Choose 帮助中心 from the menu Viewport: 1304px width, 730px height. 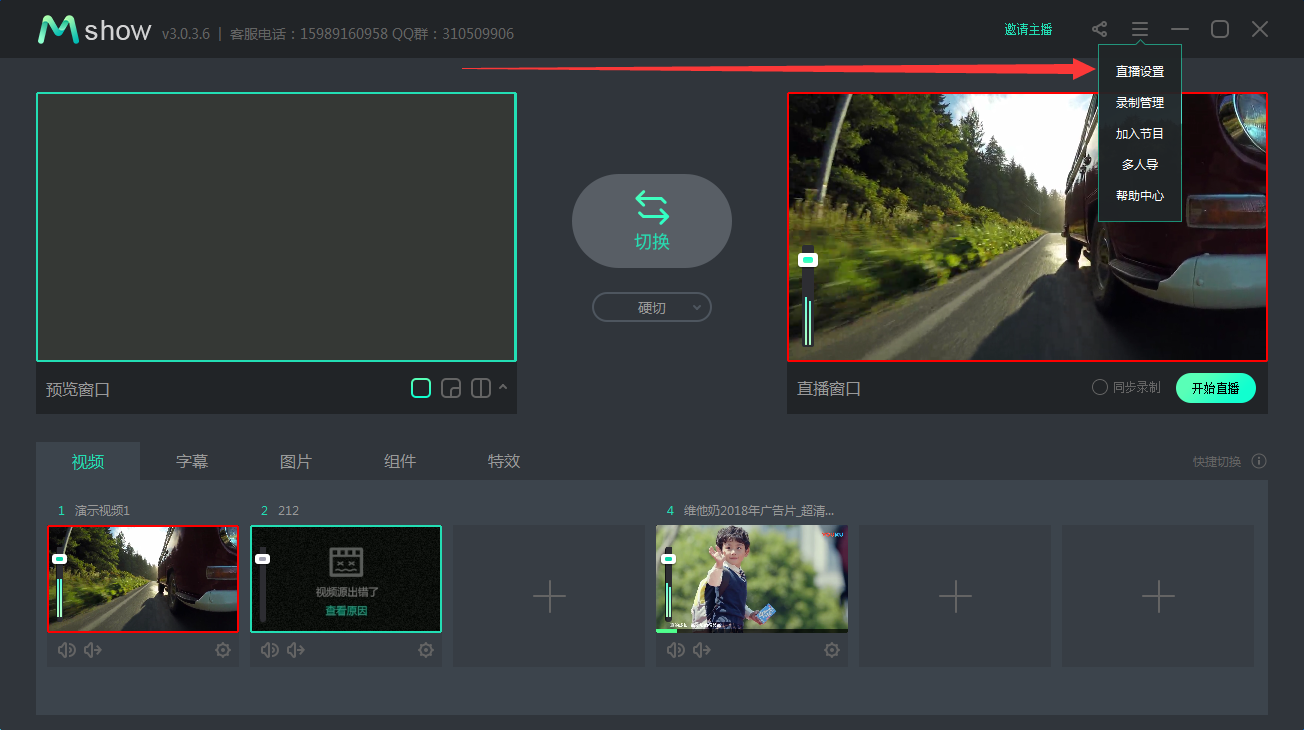coord(1140,196)
